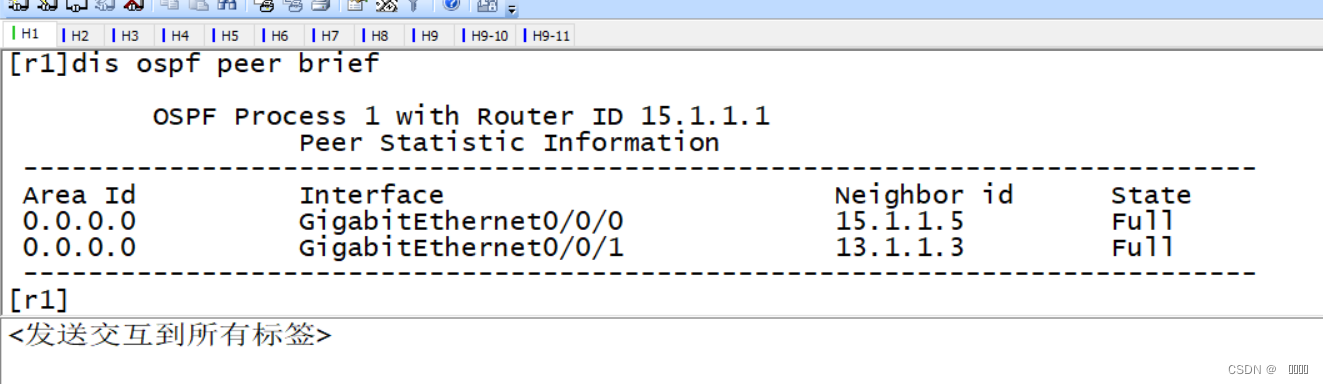This screenshot has height=384, width=1323.
Task: Click the Print printer toolbar icon
Action: [264, 5]
